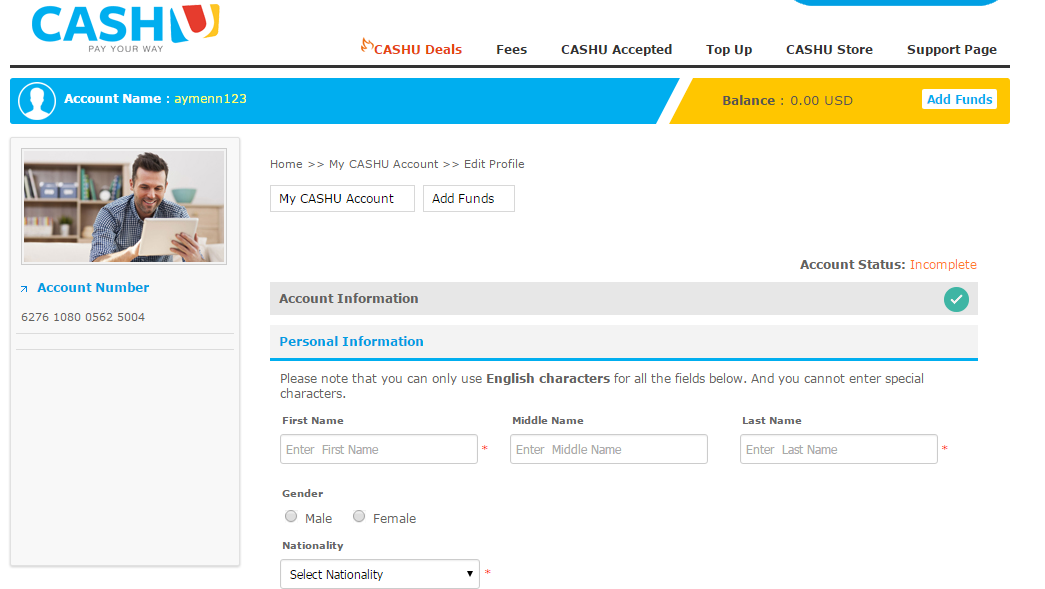Image resolution: width=1045 pixels, height=589 pixels.
Task: Follow the Home breadcrumb link
Action: point(286,164)
